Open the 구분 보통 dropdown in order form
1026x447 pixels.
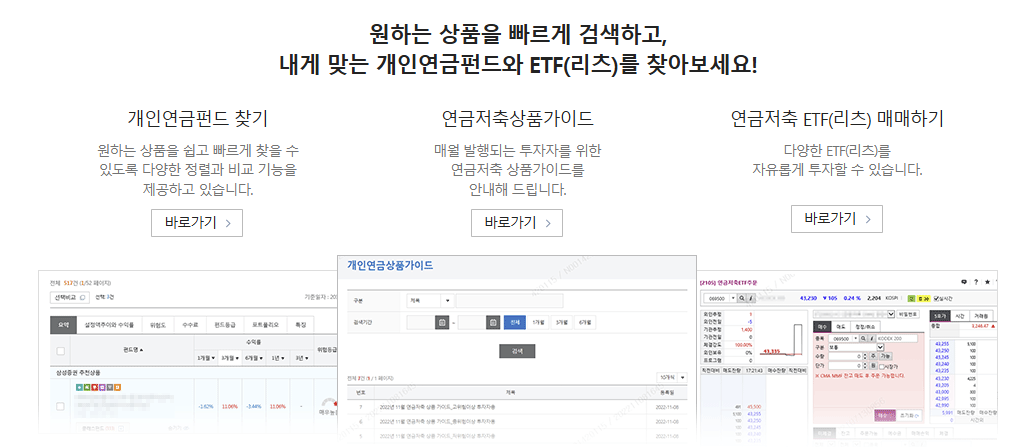pos(857,348)
